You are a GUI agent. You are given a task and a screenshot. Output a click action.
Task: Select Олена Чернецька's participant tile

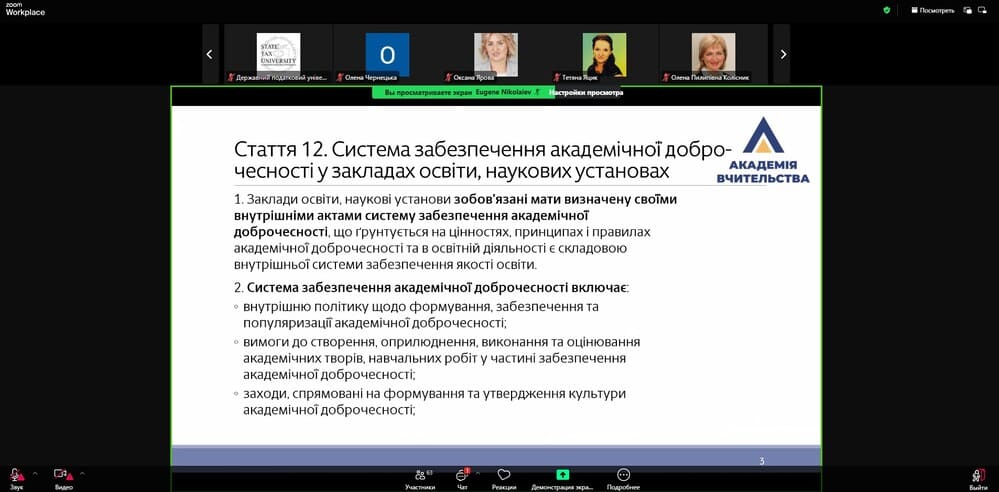[387, 54]
